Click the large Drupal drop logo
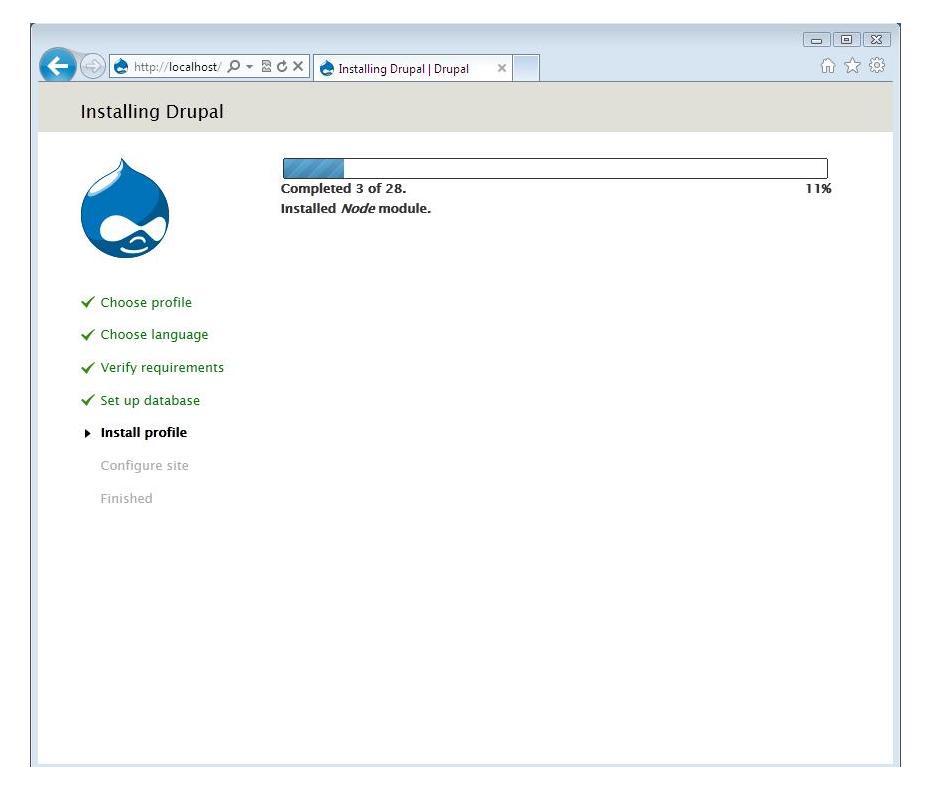Image resolution: width=936 pixels, height=801 pixels. click(125, 209)
